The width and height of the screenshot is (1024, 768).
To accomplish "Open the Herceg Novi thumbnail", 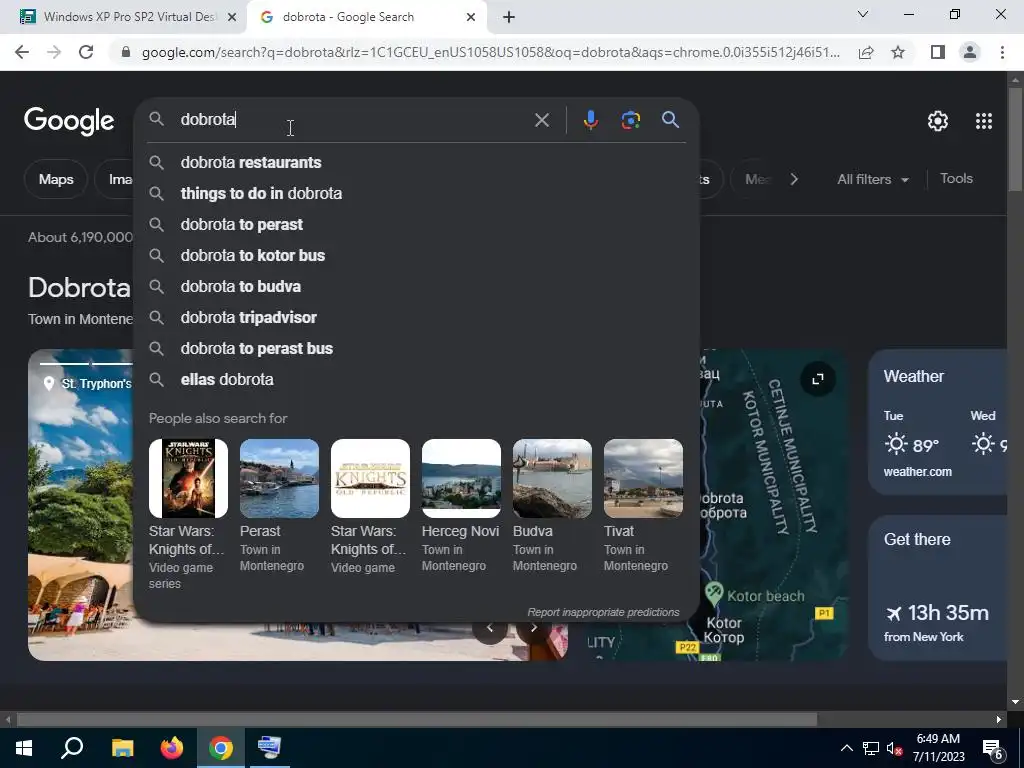I will tap(461, 478).
